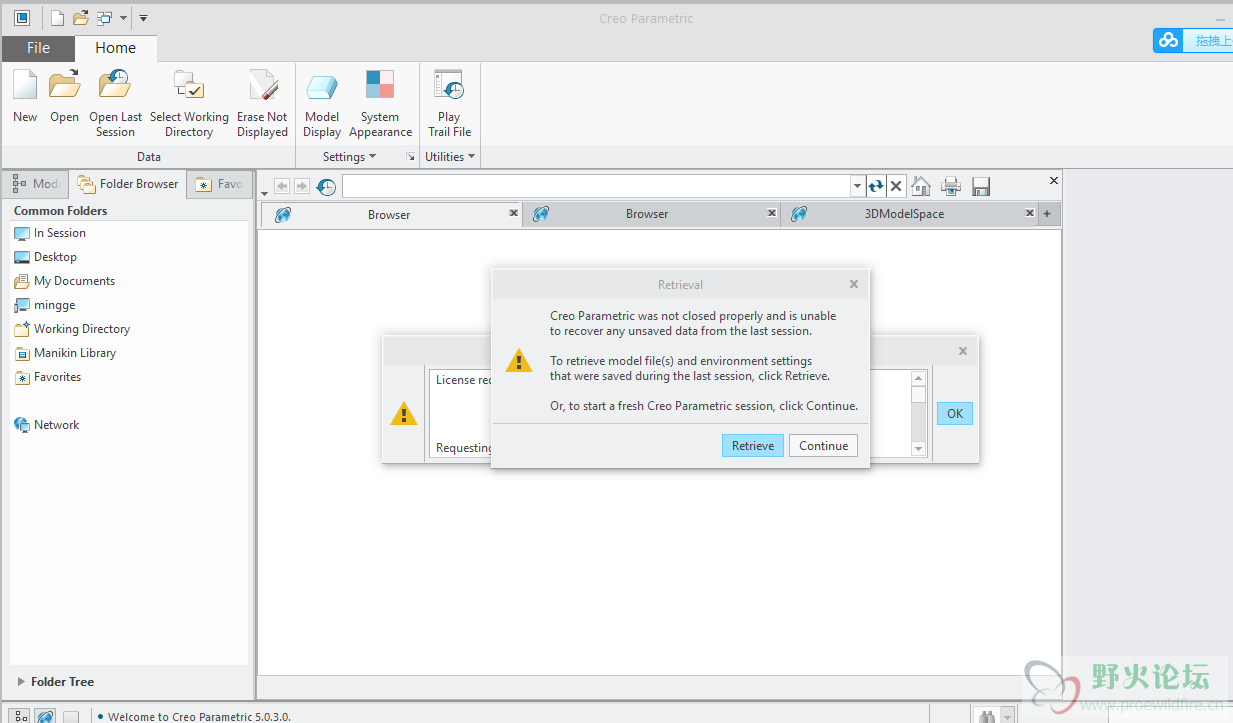Open the binoculars search dropdown arrow

pyautogui.click(x=1007, y=716)
